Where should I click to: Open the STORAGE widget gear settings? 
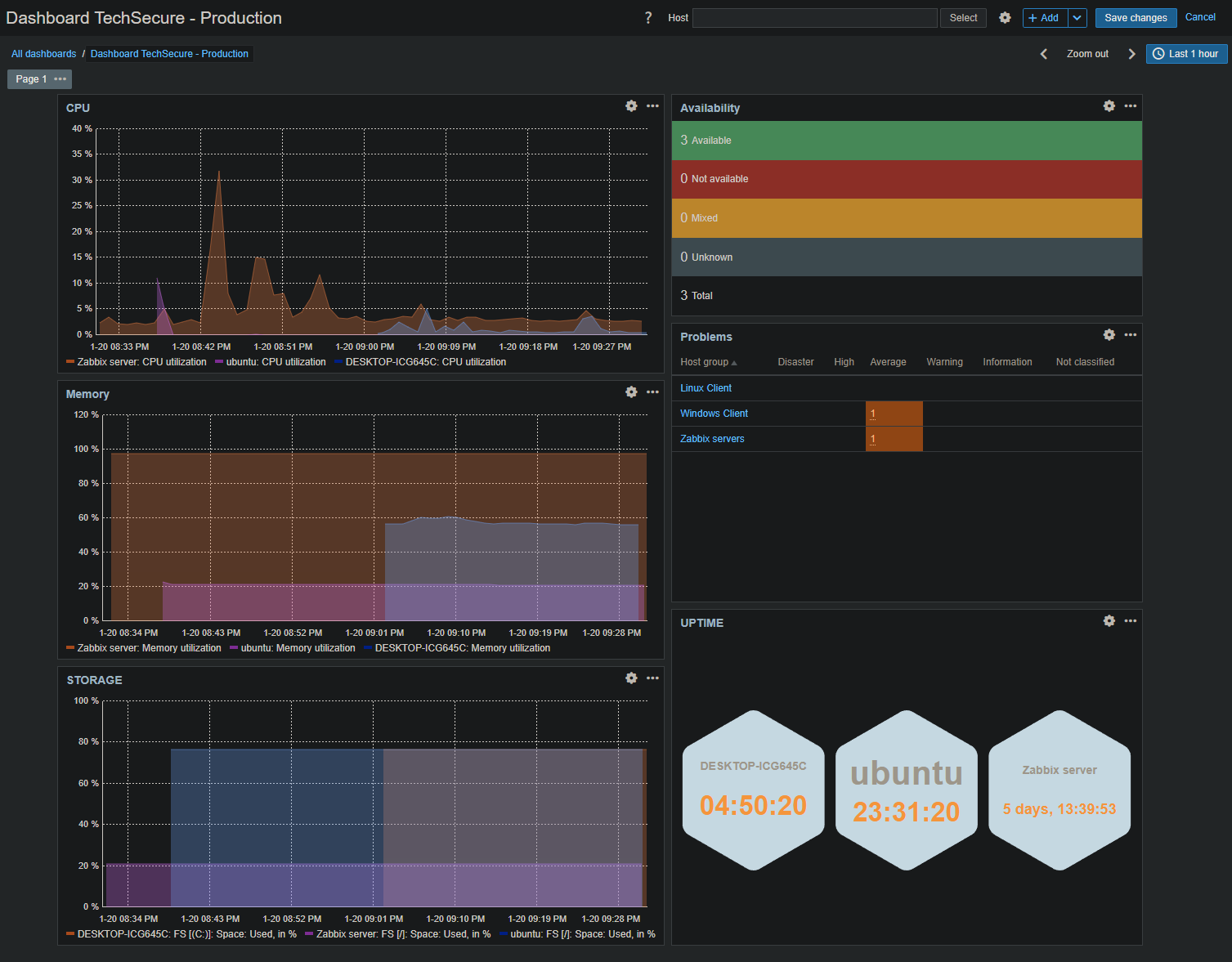[631, 678]
